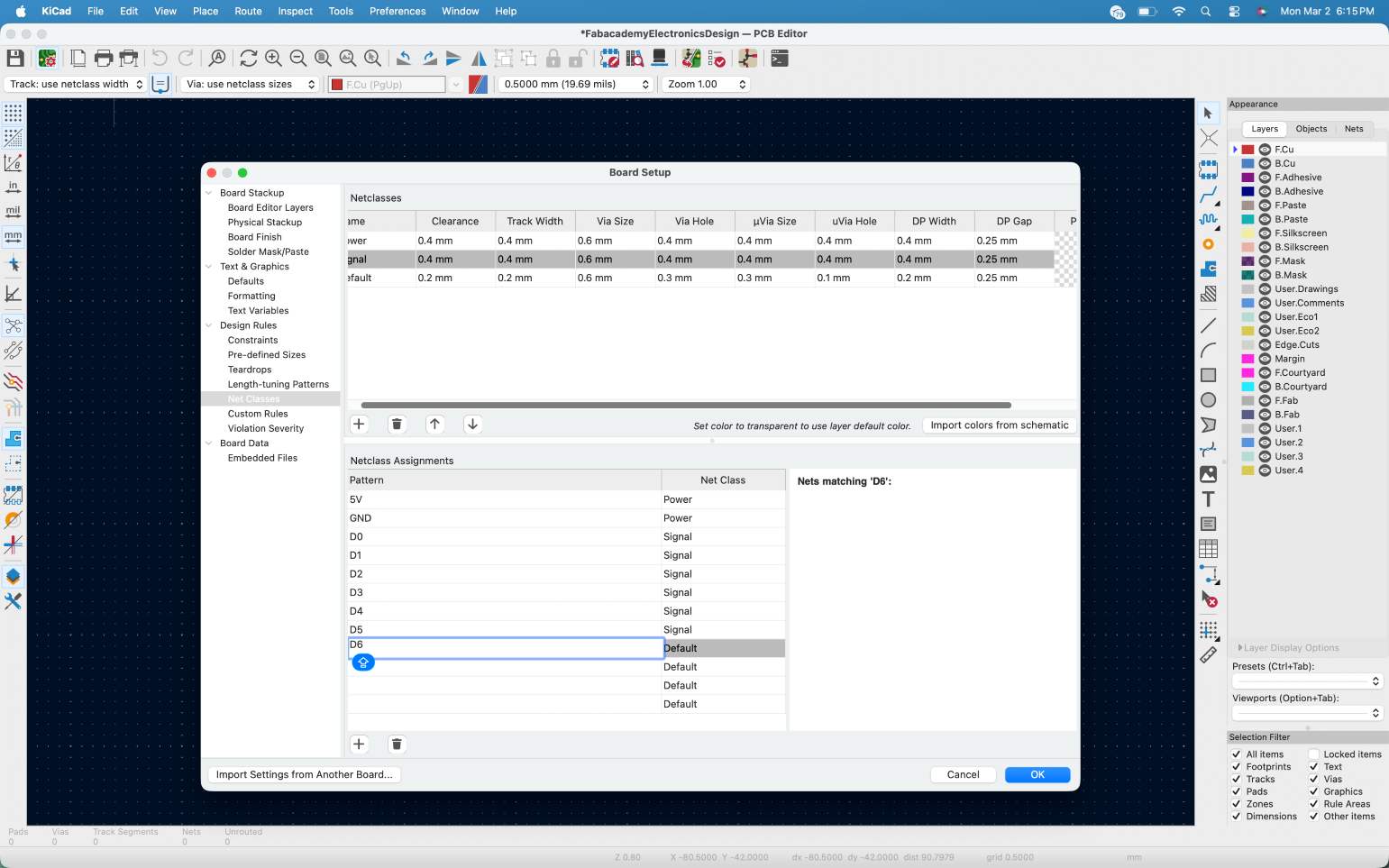Switch units to inches
The width and height of the screenshot is (1389, 868).
pyautogui.click(x=14, y=187)
